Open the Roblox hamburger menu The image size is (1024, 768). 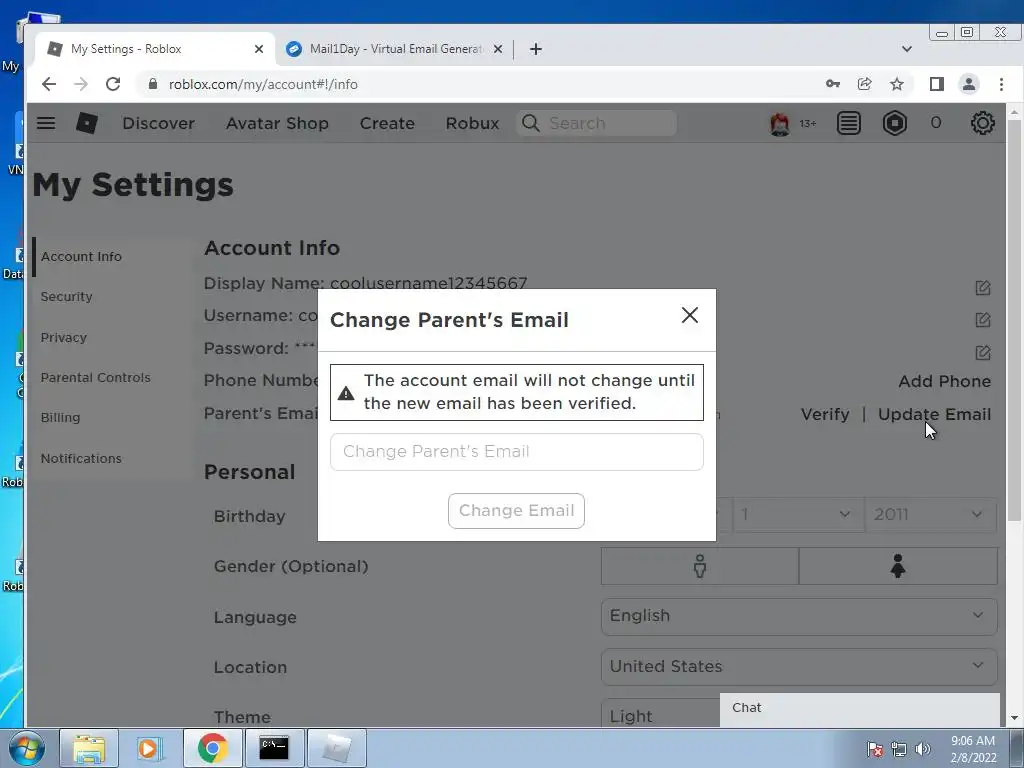[x=46, y=123]
